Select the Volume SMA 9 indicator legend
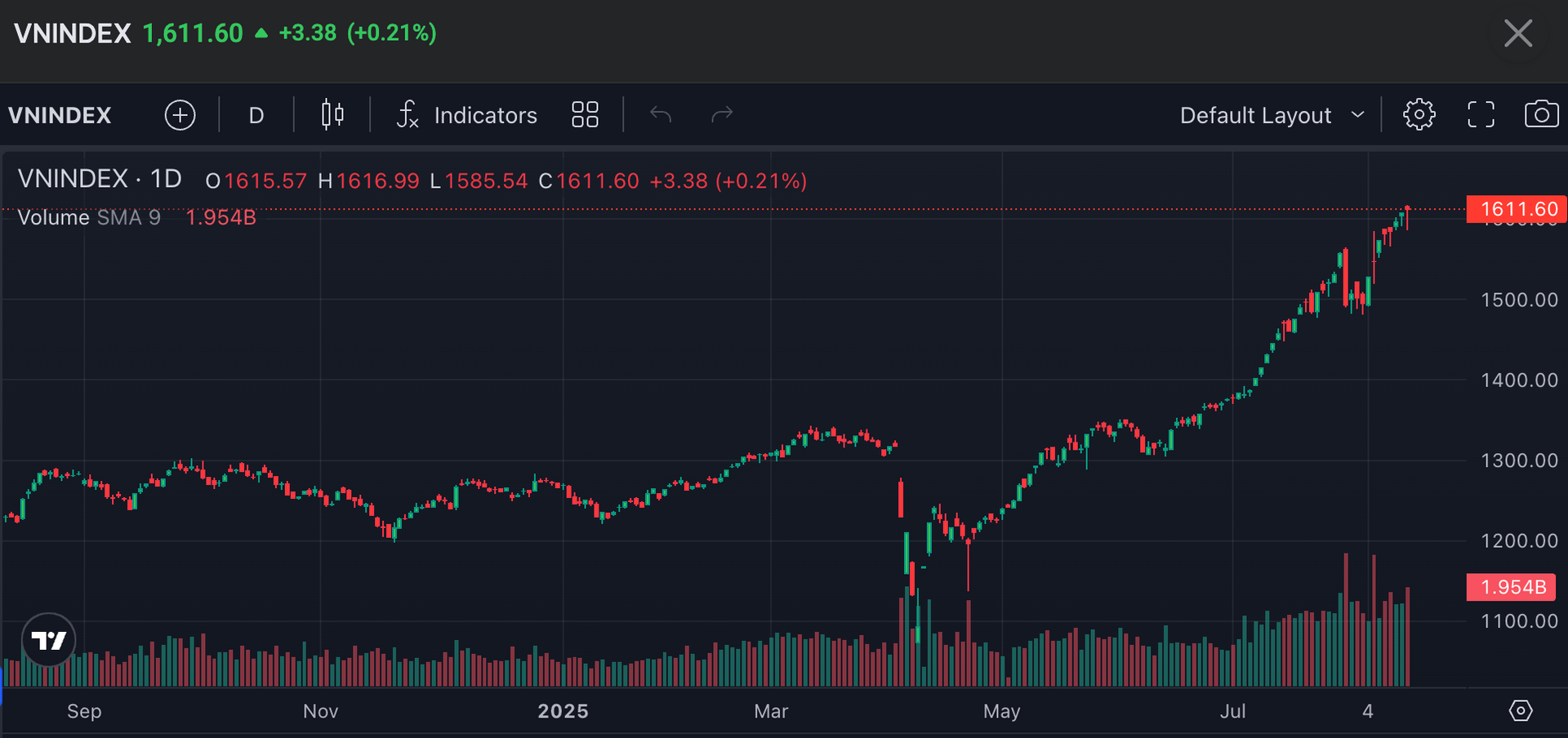Image resolution: width=1568 pixels, height=738 pixels. click(x=89, y=217)
